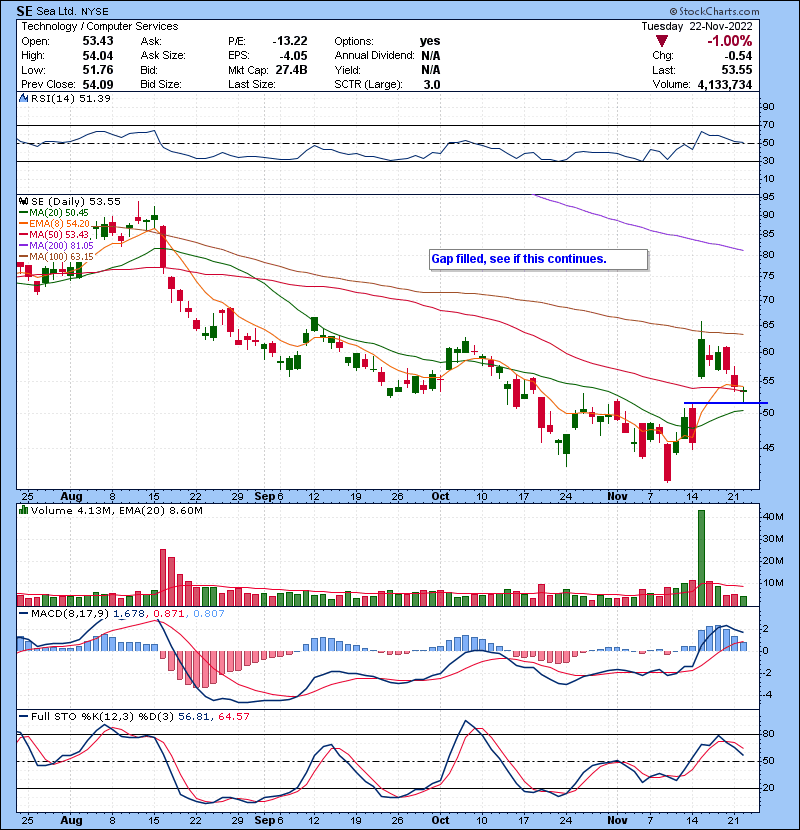Click the RSI indicator icon beside RSI(14)
The width and height of the screenshot is (800, 830).
(x=23, y=98)
